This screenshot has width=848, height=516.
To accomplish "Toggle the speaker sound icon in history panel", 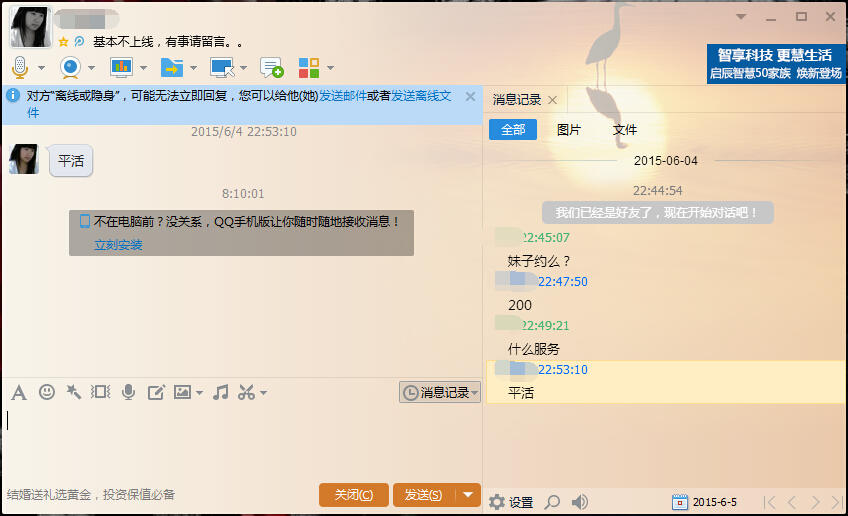I will (580, 502).
